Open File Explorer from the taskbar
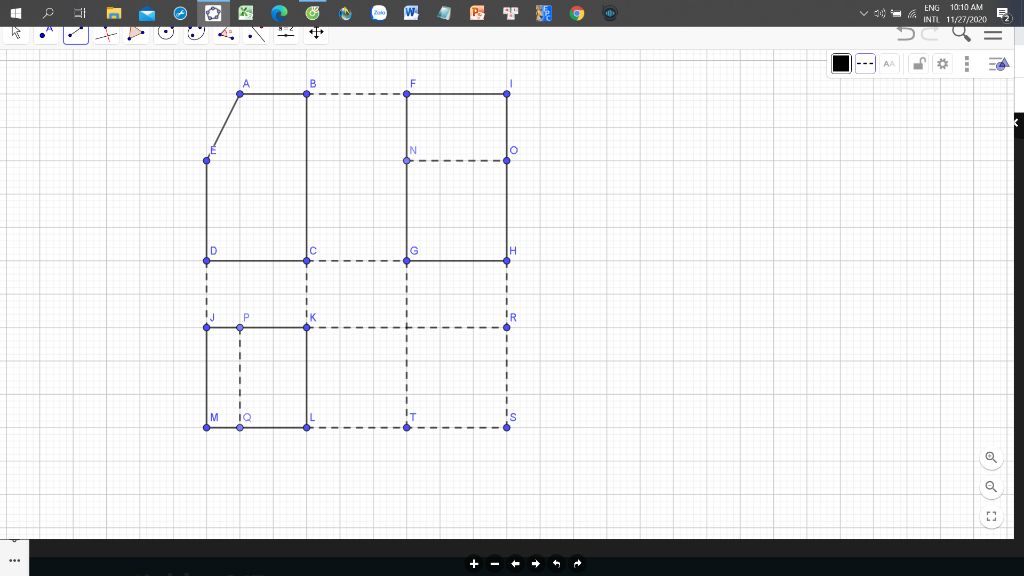The height and width of the screenshot is (576, 1024). (x=114, y=13)
